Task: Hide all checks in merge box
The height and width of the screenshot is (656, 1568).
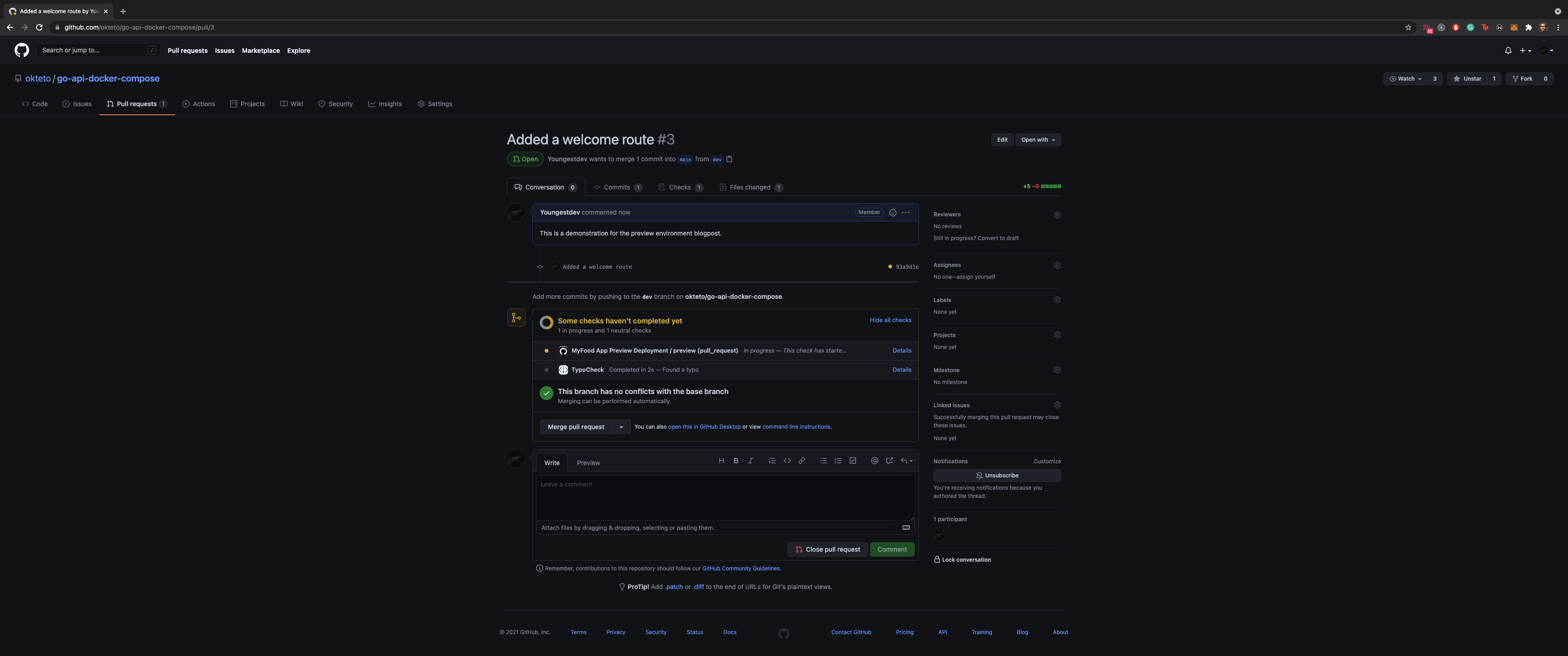Action: (890, 320)
